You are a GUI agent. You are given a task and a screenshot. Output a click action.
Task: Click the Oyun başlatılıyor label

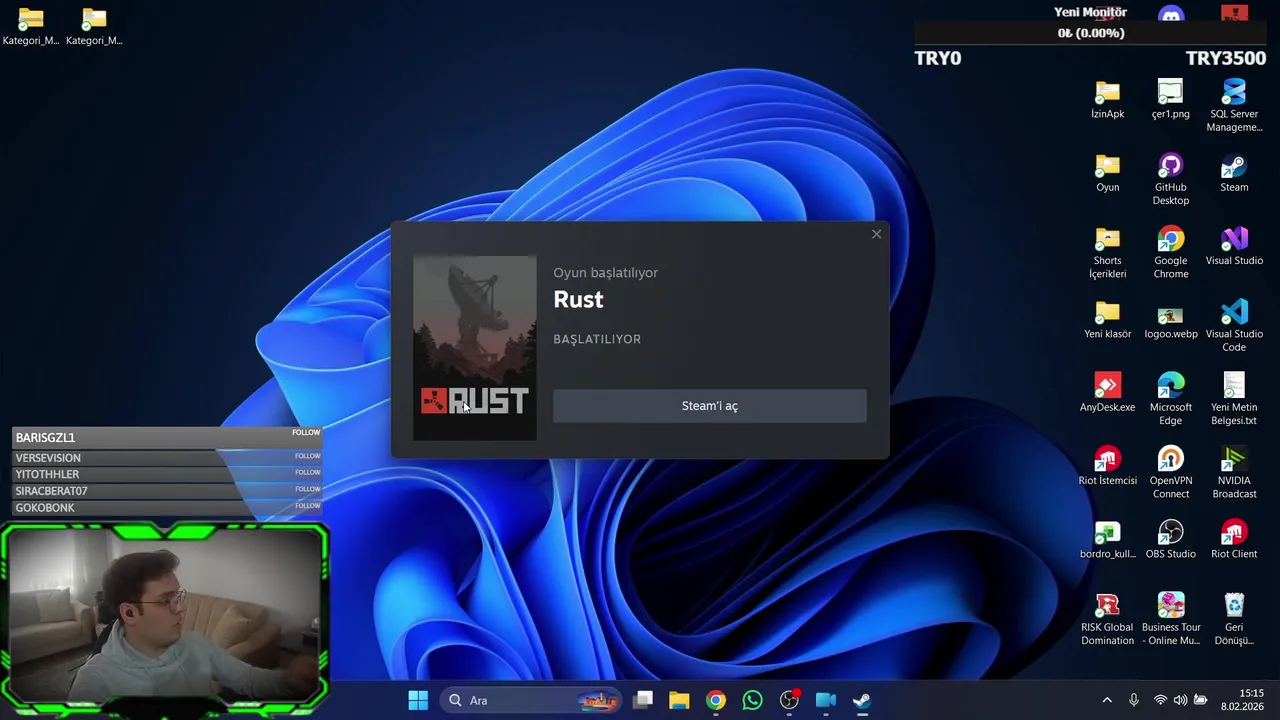(x=605, y=272)
